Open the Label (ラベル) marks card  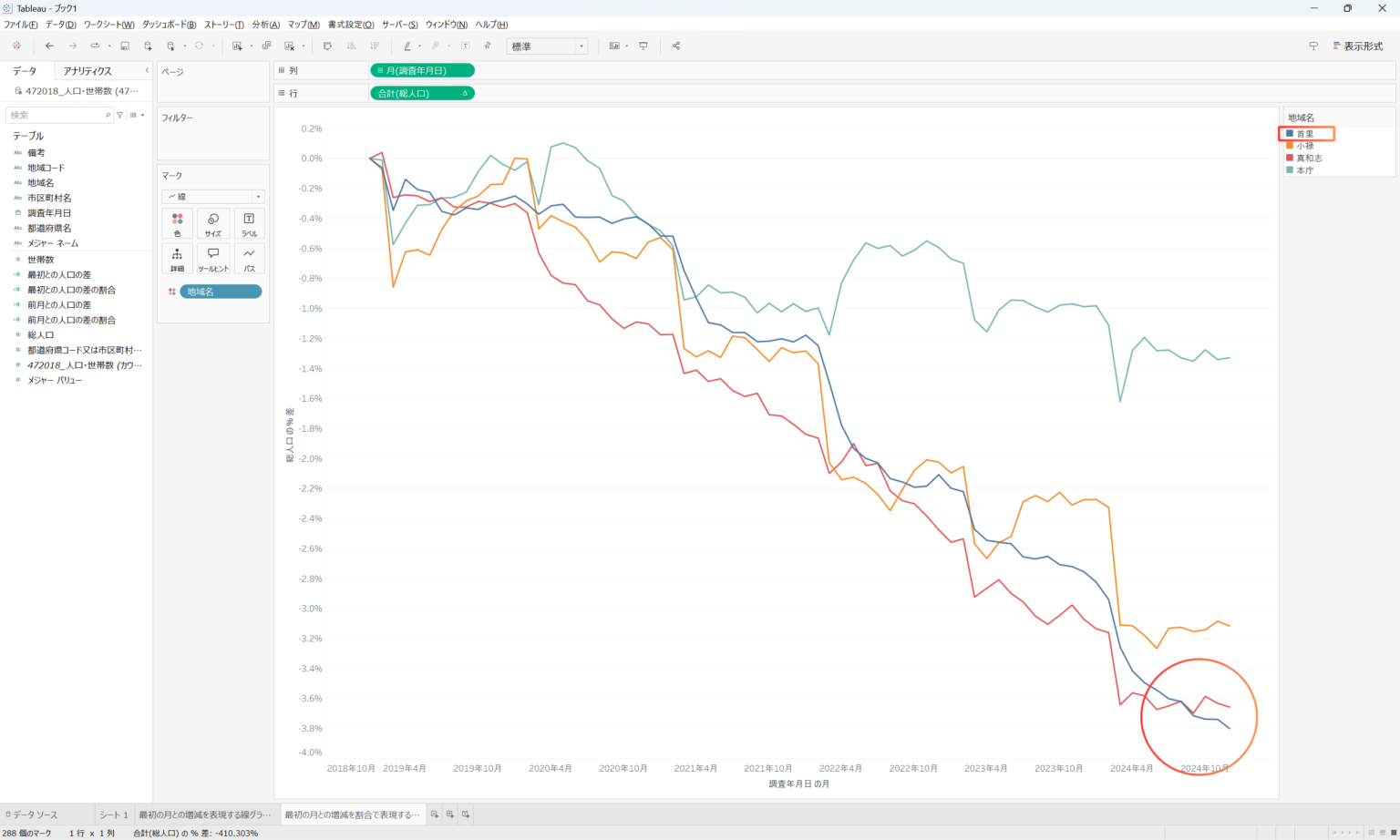click(249, 224)
